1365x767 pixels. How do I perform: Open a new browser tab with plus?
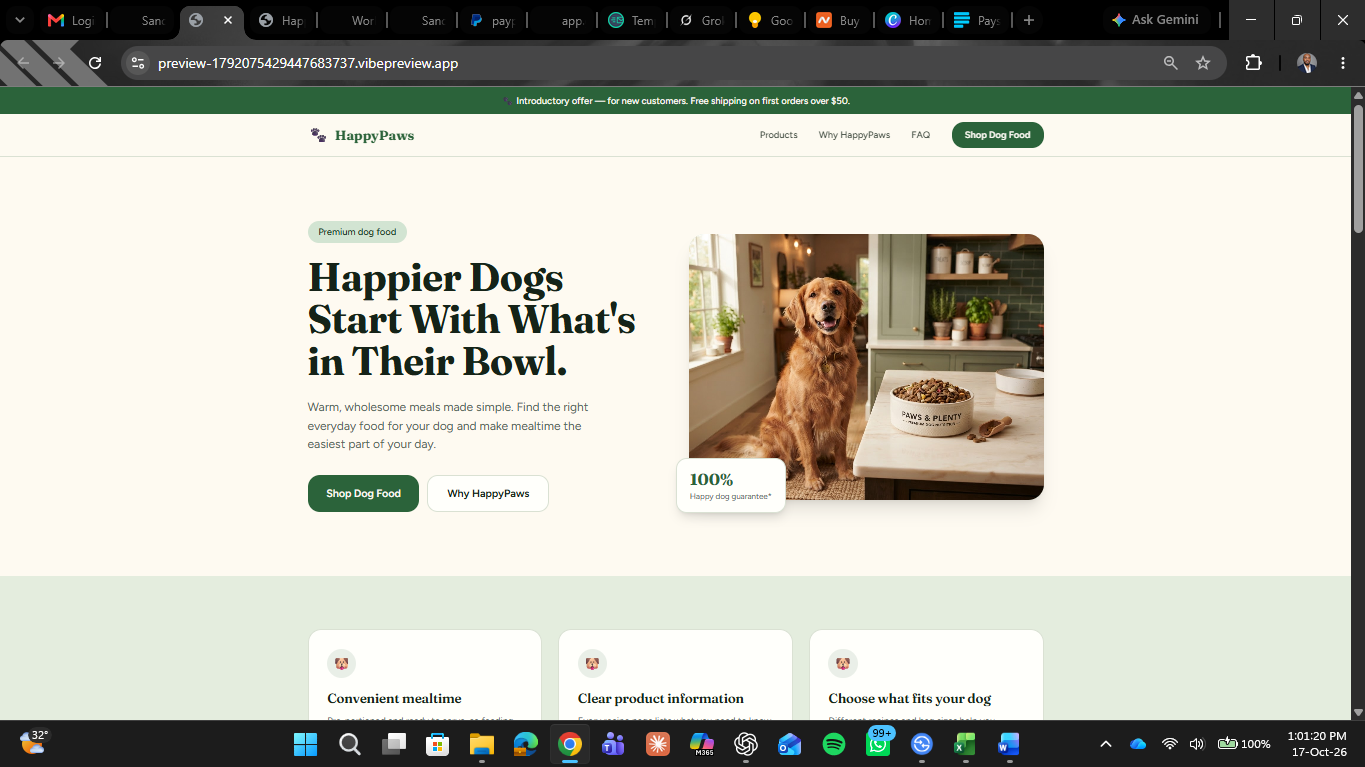(1028, 20)
